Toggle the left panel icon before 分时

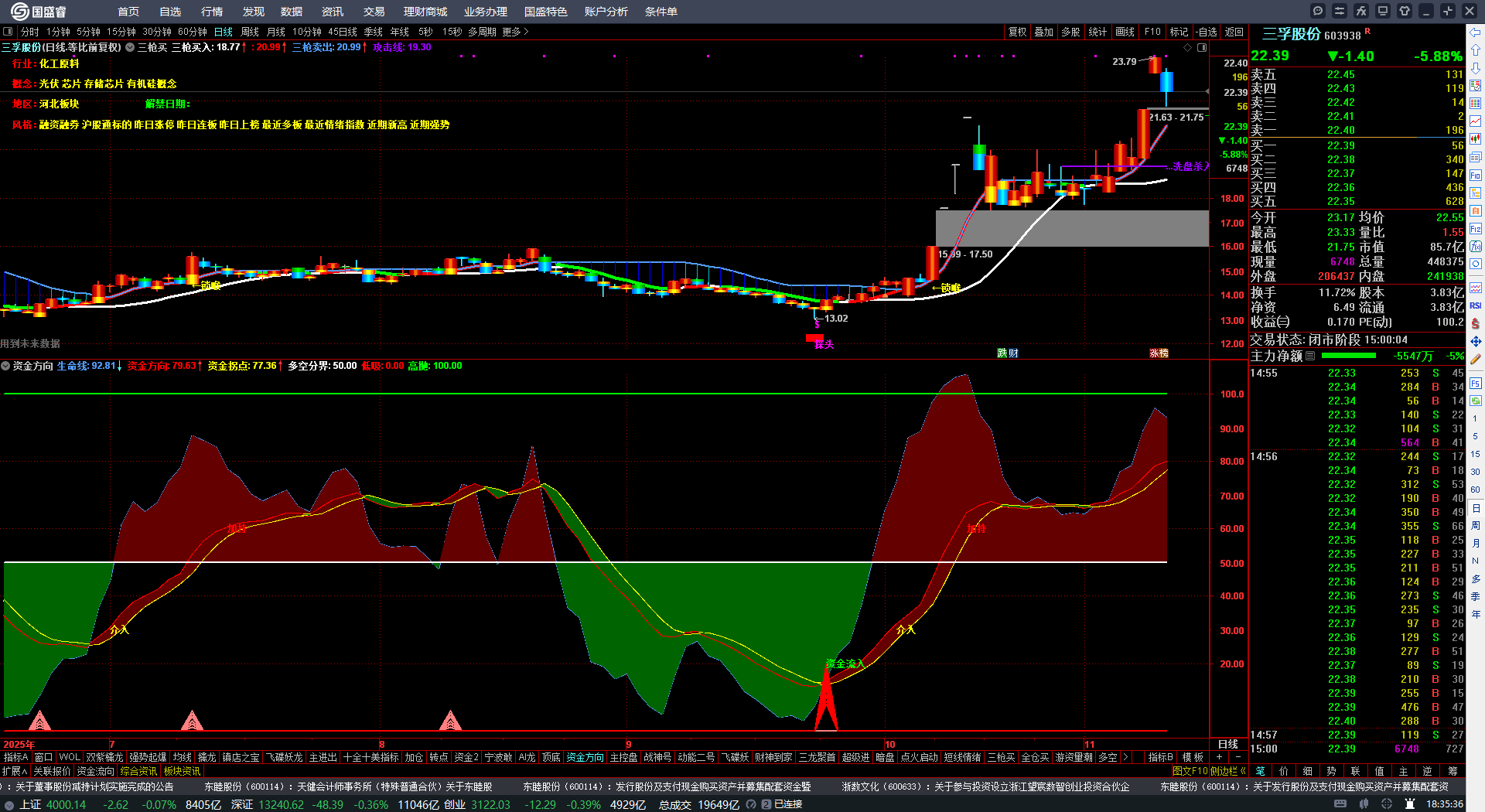(8, 32)
